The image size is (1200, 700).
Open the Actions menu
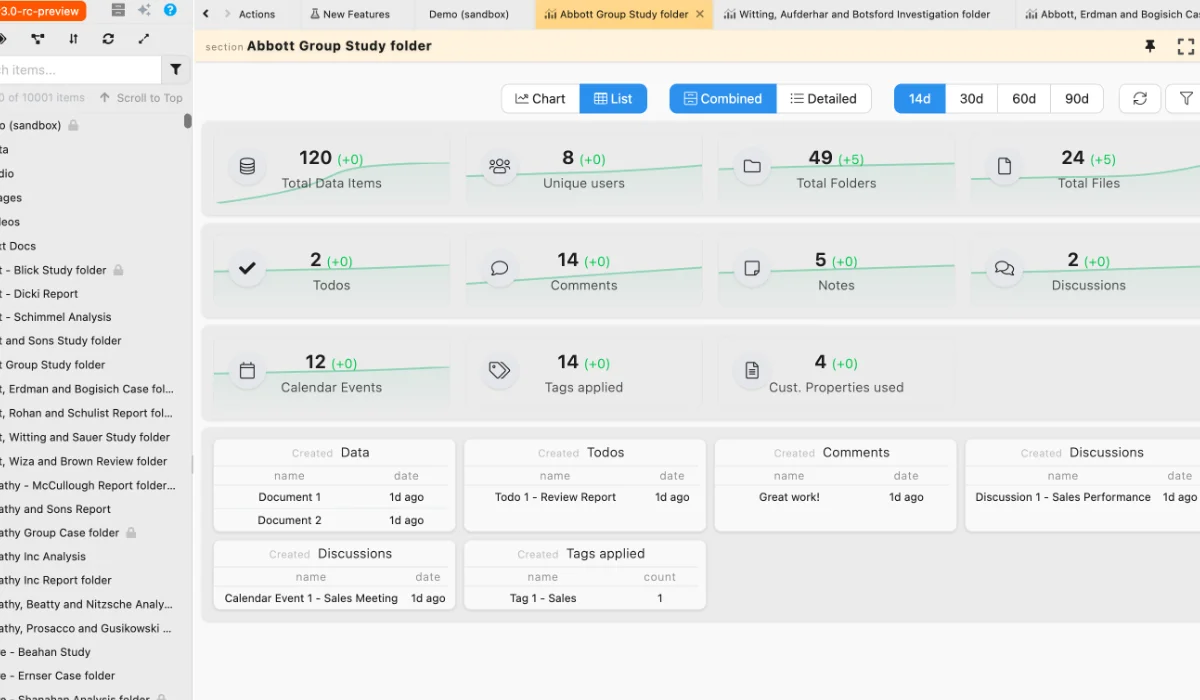click(x=256, y=14)
